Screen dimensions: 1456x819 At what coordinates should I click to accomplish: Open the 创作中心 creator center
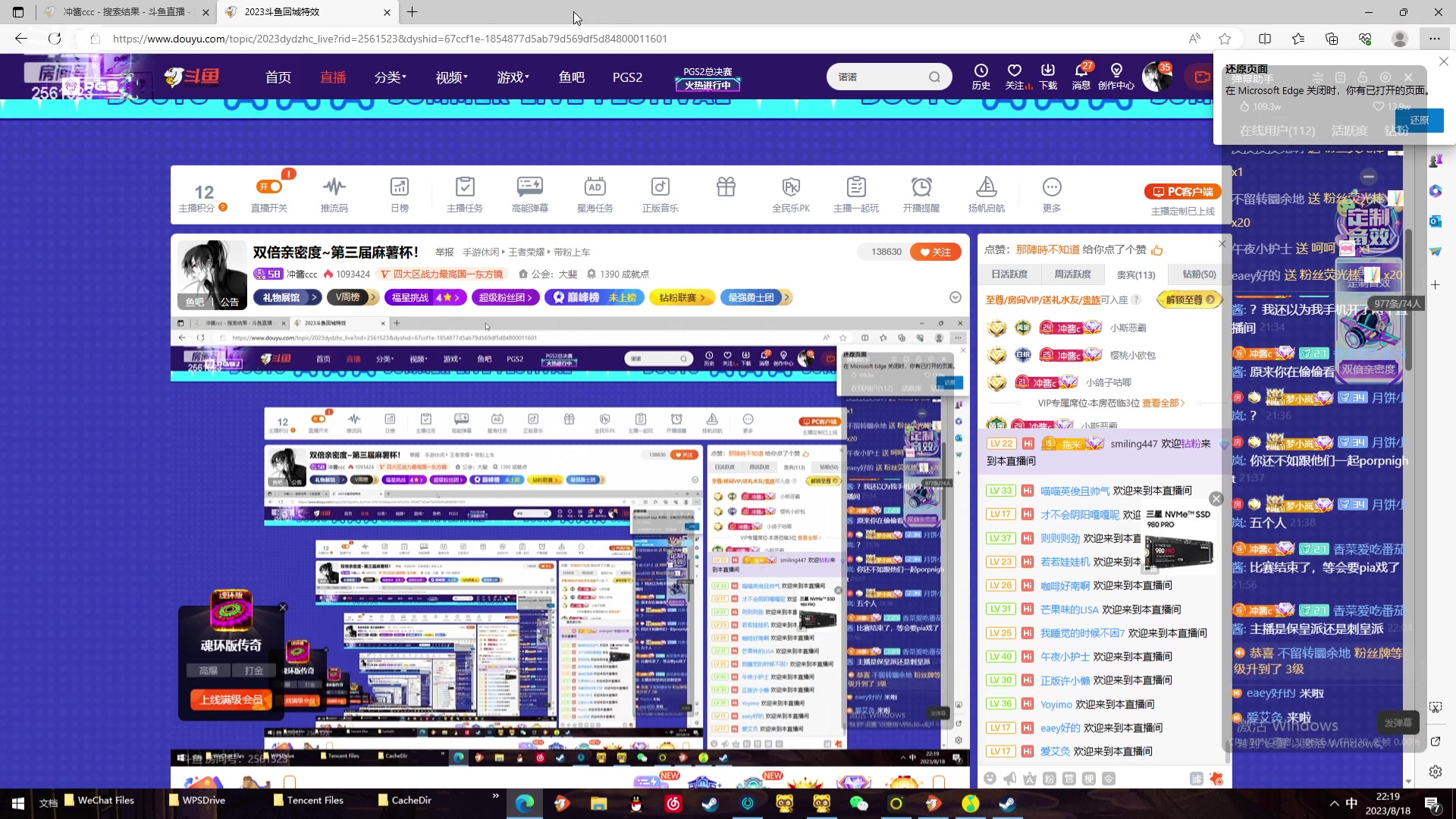click(x=1116, y=77)
